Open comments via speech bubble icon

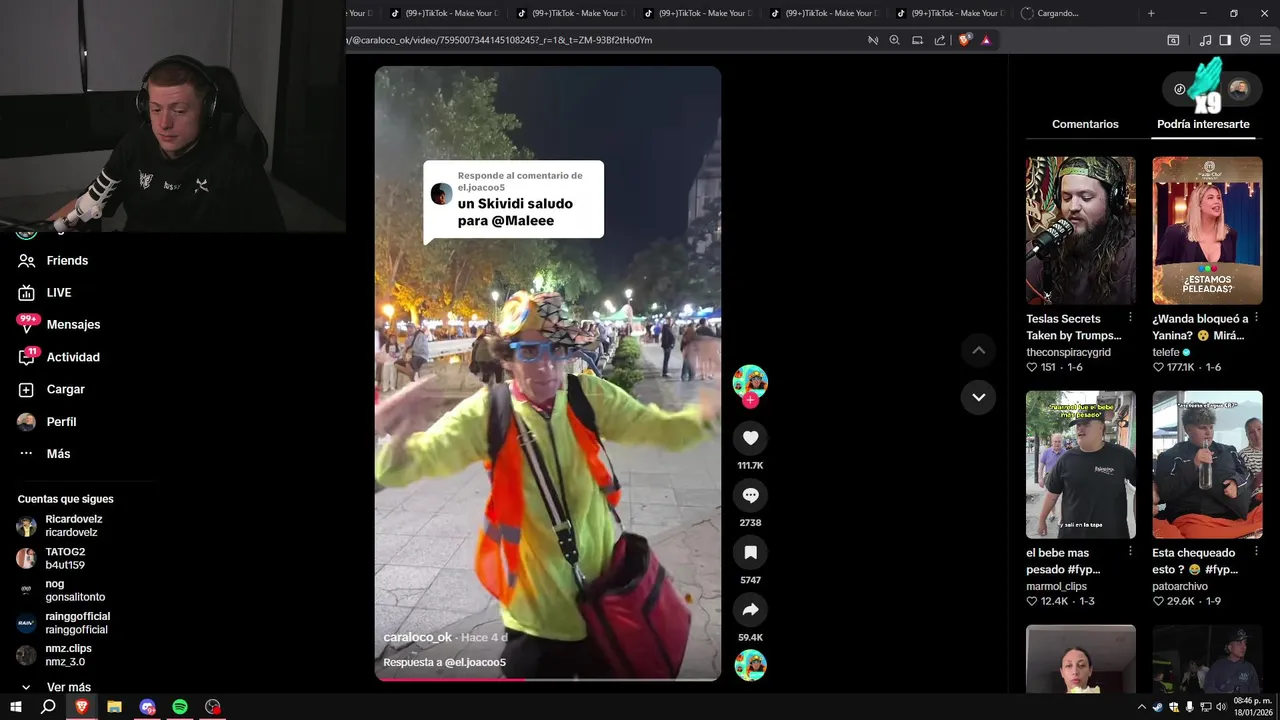[750, 495]
